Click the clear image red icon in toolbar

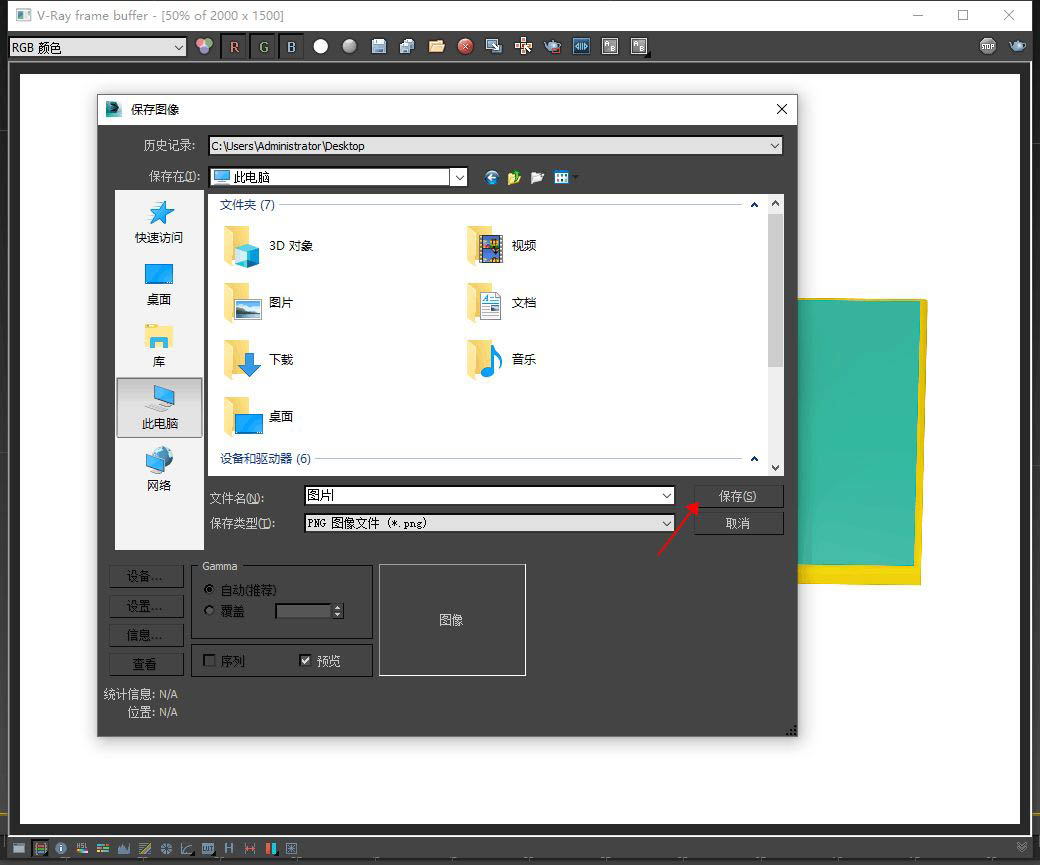point(466,46)
